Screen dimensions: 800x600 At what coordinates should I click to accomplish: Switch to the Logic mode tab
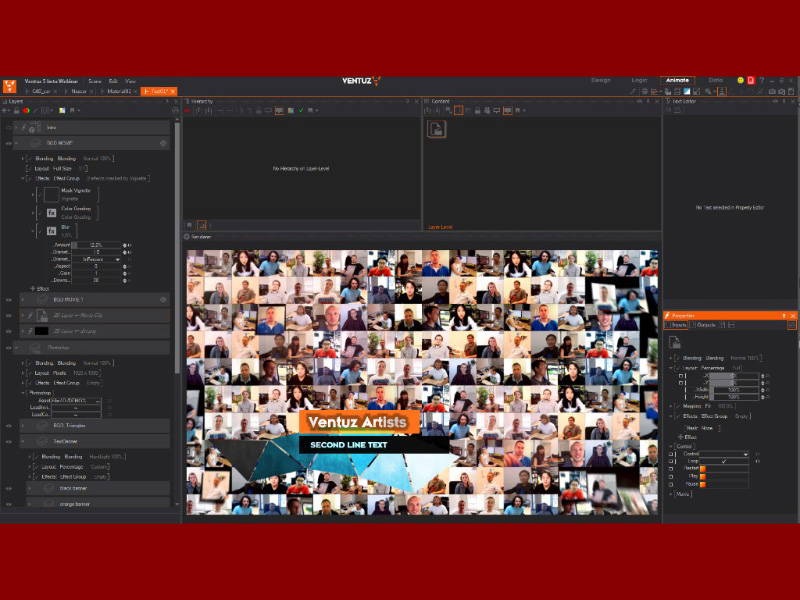click(639, 80)
